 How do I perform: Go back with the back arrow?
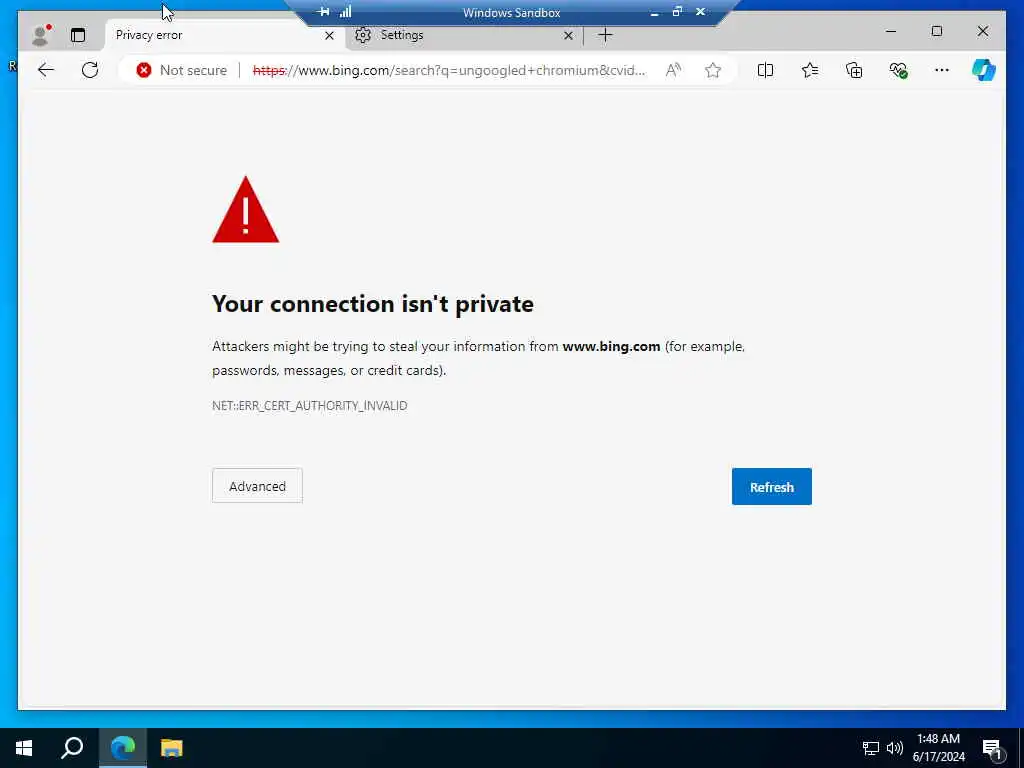tap(46, 70)
